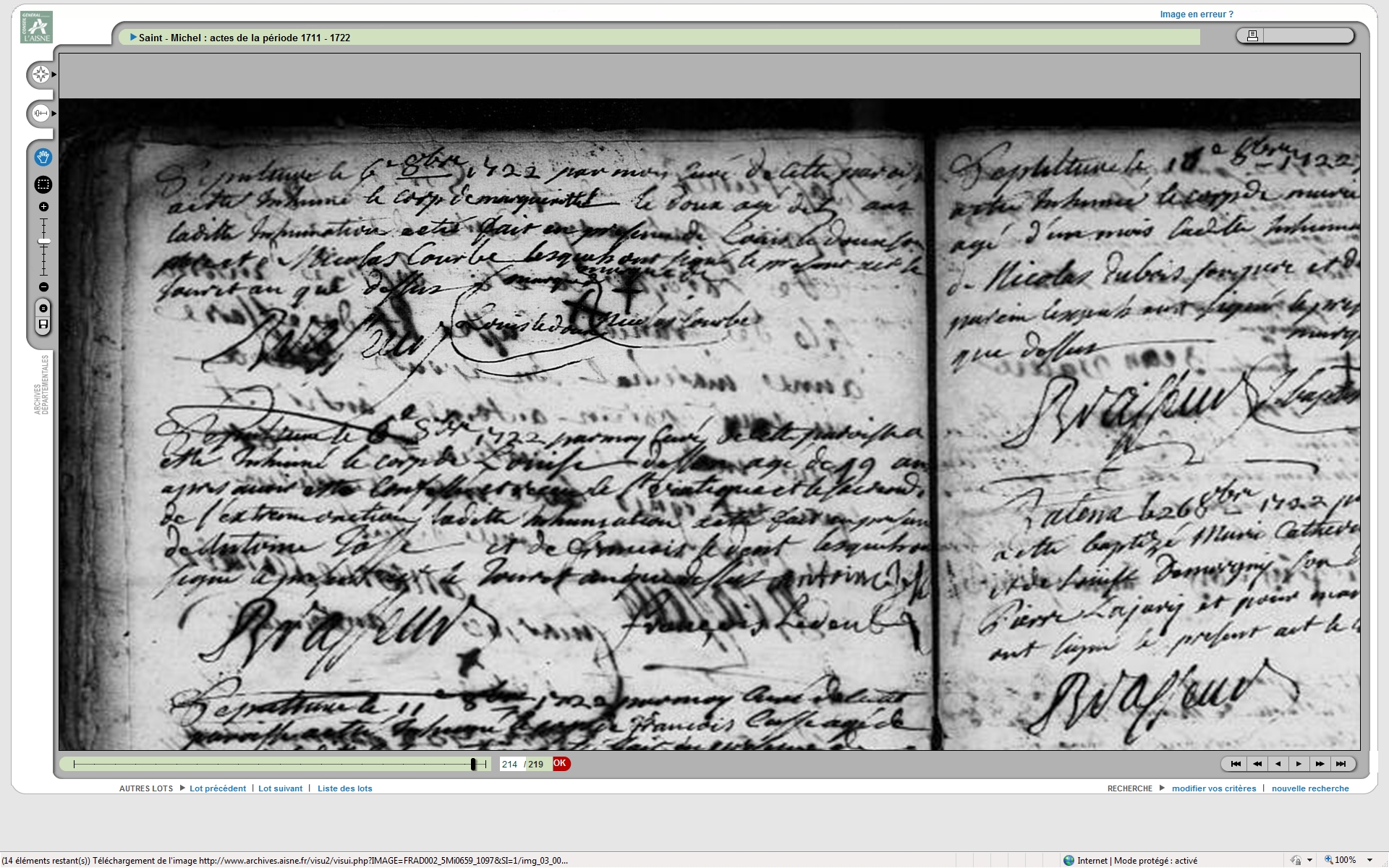This screenshot has width=1389, height=868.
Task: Click the page number input field
Action: coord(510,765)
